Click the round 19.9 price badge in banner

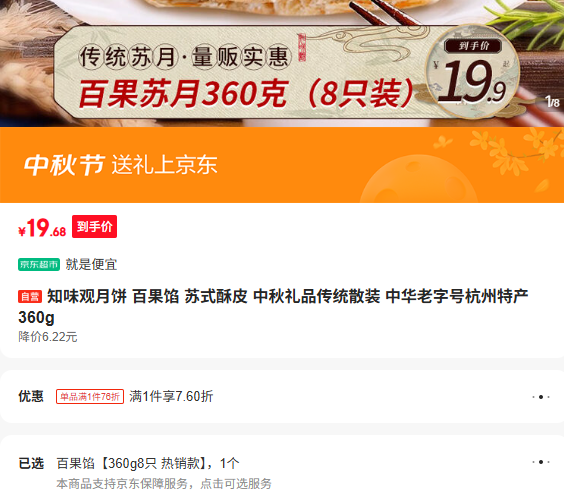click(x=473, y=71)
